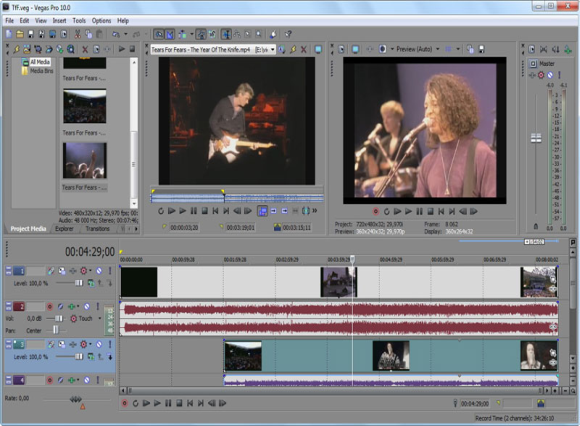Adjust Vol slider on audio track 2
580x426 pixels.
[x=58, y=318]
